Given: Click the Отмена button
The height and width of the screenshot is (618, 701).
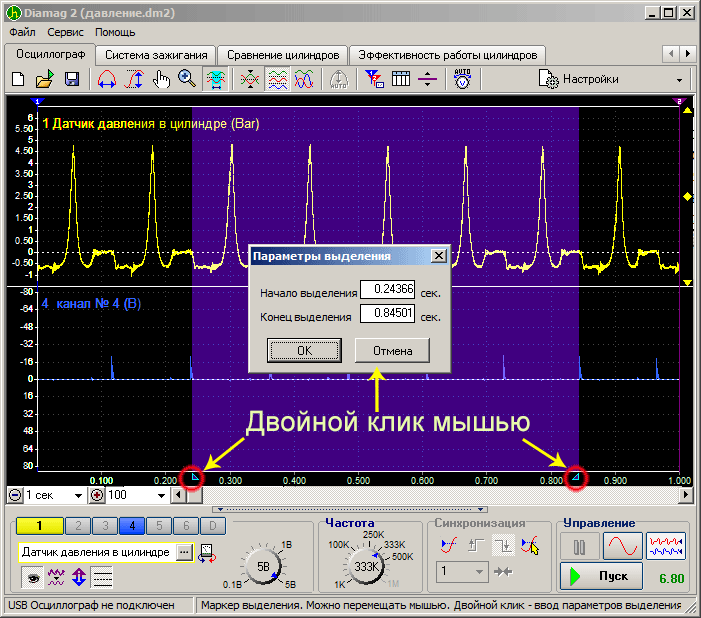Looking at the screenshot, I should tap(393, 350).
